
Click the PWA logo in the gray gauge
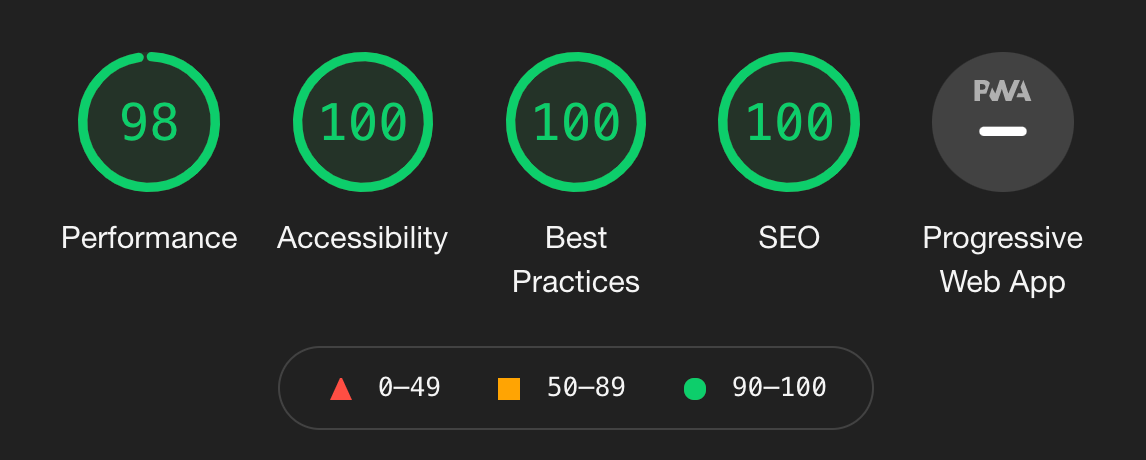pyautogui.click(x=1002, y=92)
